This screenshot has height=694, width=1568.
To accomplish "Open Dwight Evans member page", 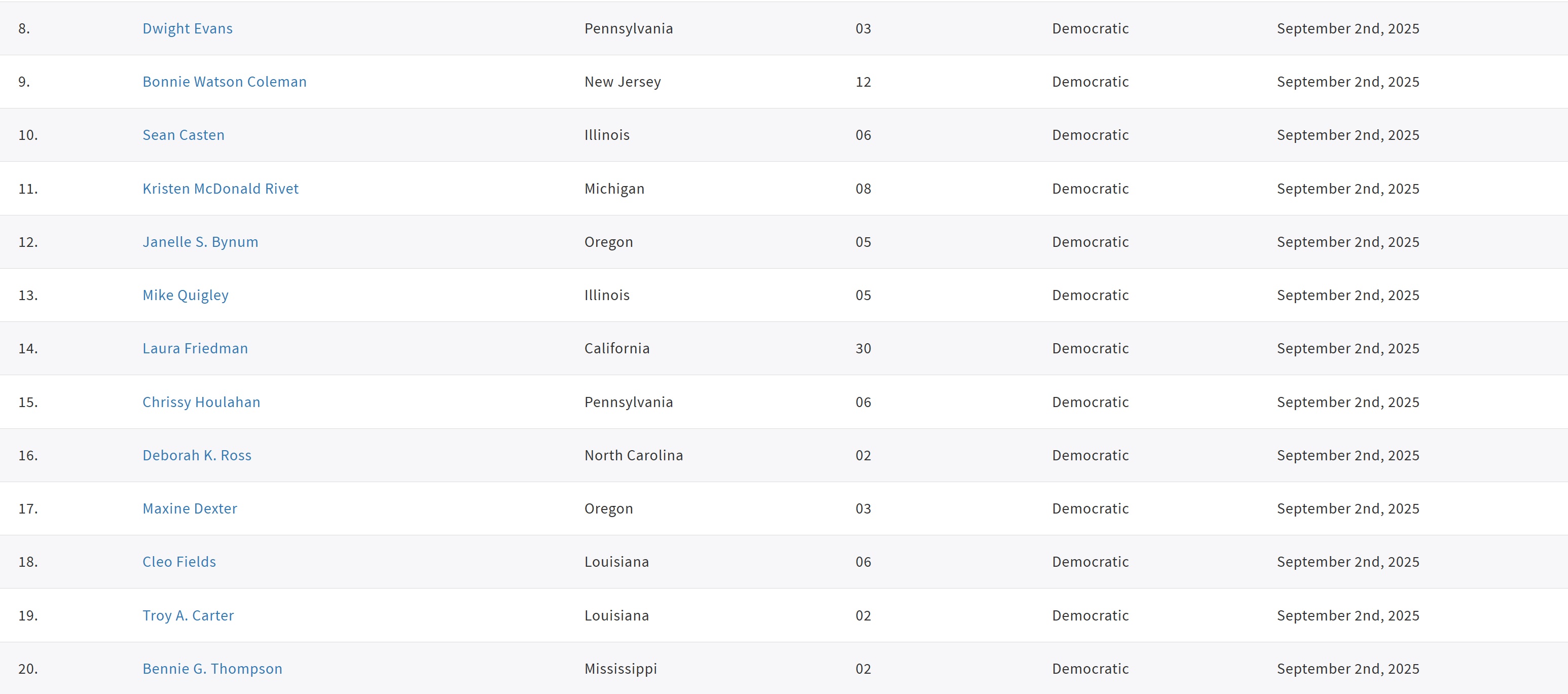I will coord(188,28).
